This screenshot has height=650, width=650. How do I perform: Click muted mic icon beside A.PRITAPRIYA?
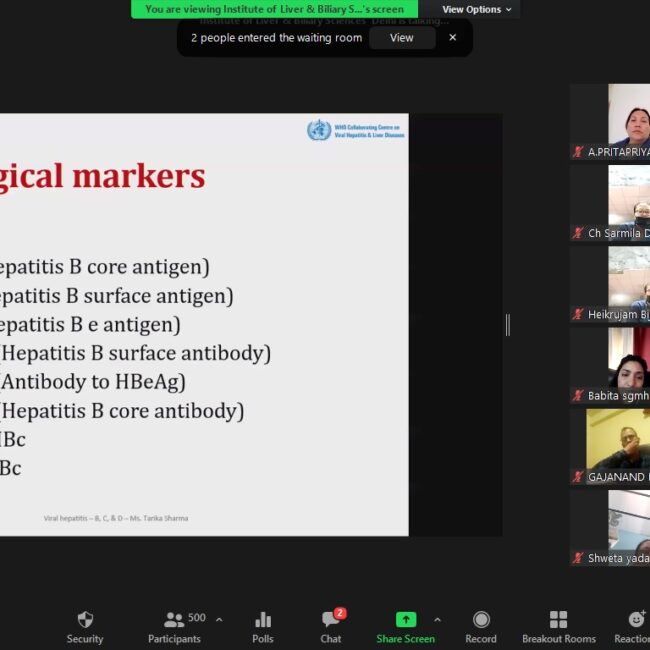point(578,152)
